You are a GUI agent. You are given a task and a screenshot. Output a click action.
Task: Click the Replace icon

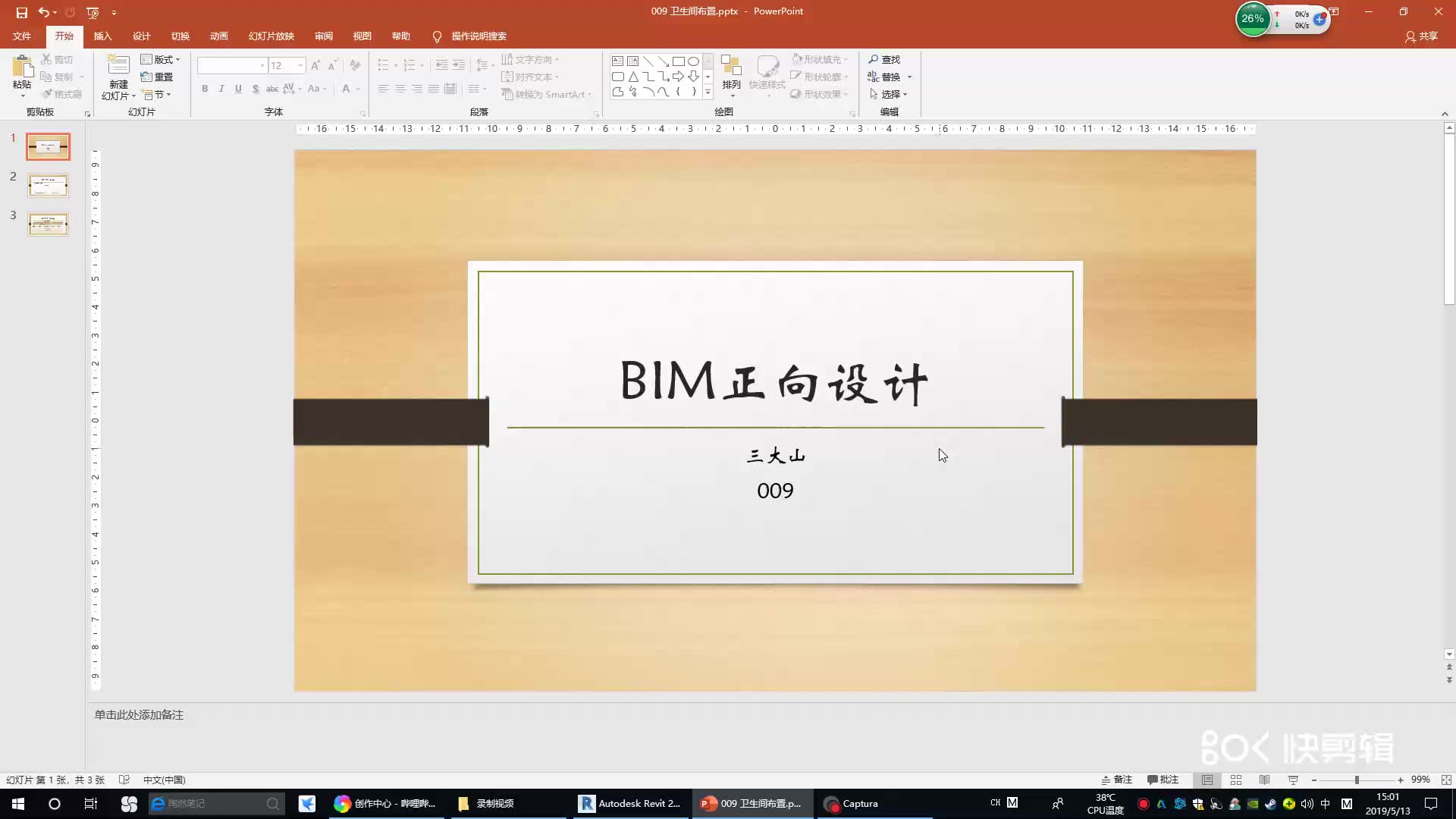coord(887,76)
